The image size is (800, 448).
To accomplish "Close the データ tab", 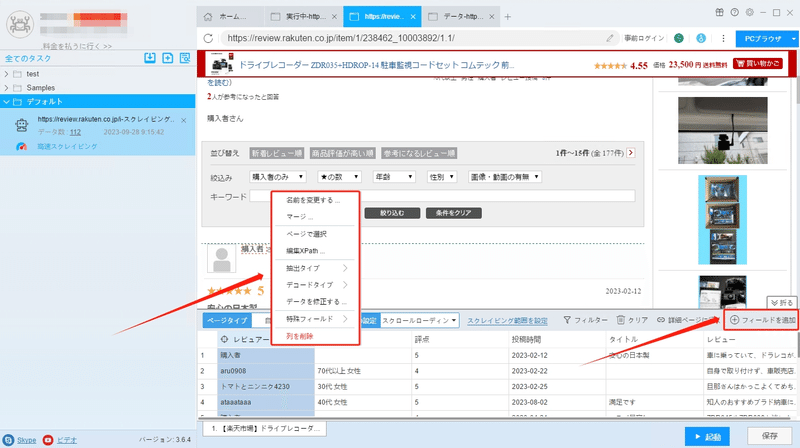I will [492, 17].
